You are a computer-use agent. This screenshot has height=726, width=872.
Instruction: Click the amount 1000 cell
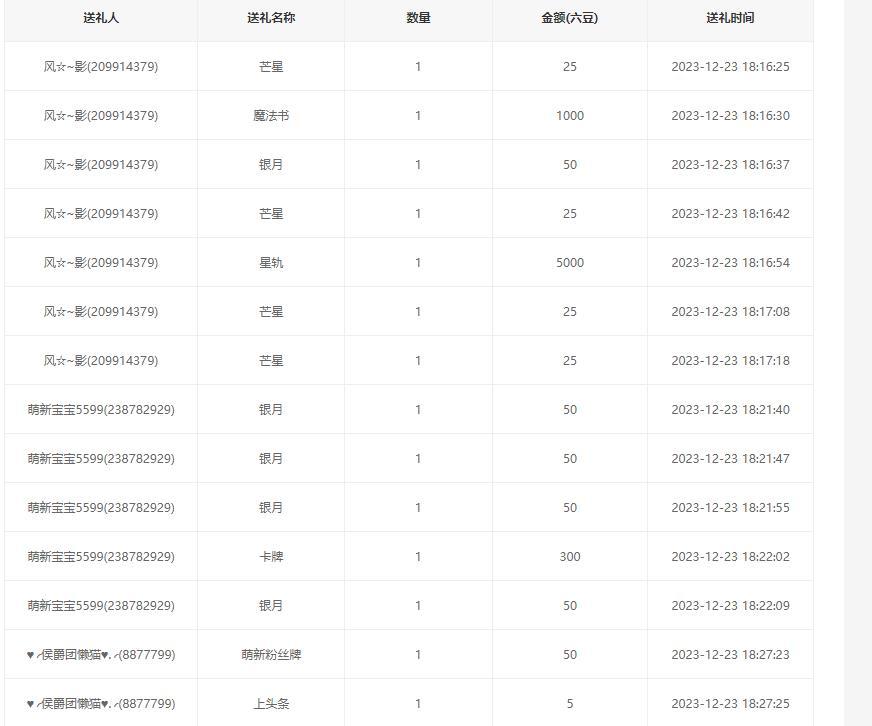click(569, 116)
